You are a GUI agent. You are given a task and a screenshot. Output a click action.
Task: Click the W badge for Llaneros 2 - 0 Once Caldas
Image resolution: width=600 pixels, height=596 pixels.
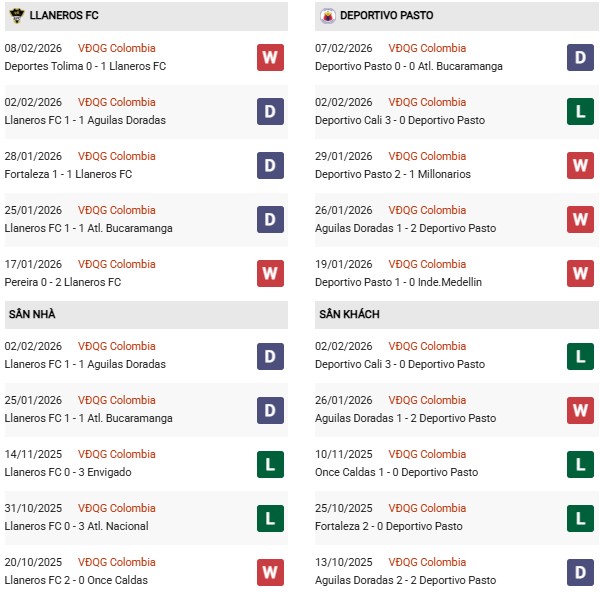click(x=270, y=571)
